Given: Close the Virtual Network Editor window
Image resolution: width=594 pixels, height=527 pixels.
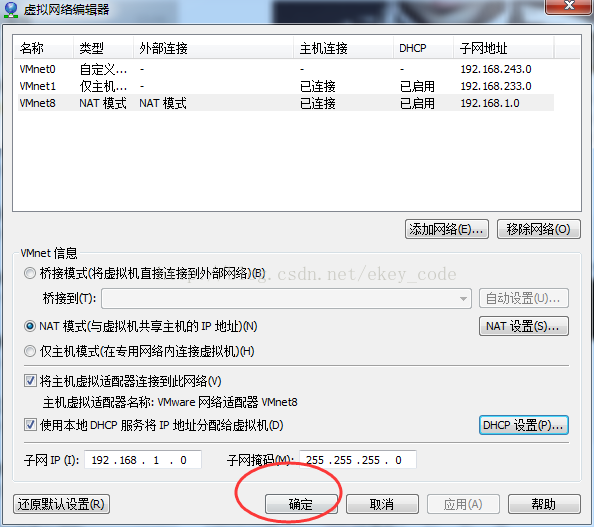Looking at the screenshot, I should click(x=568, y=6).
